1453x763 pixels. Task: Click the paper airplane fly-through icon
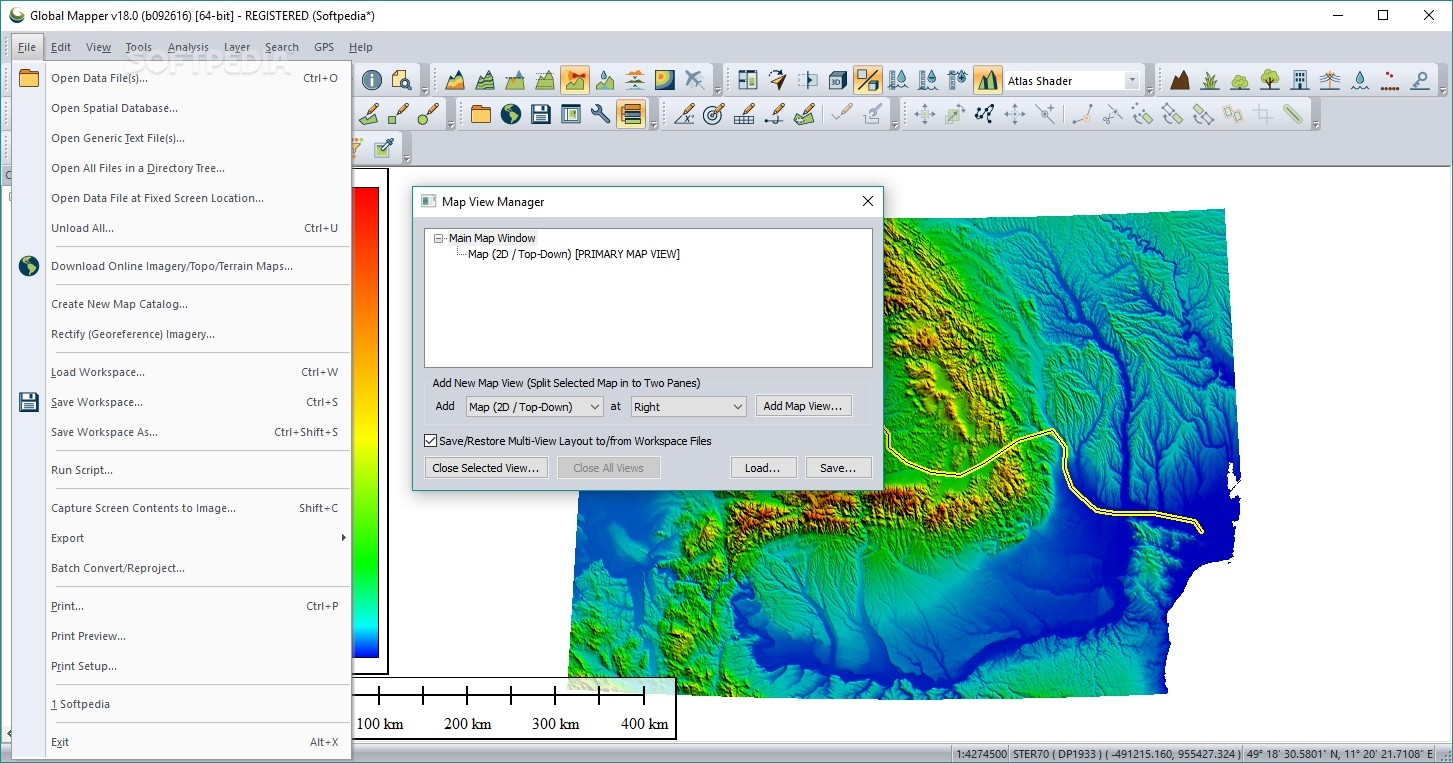tap(777, 80)
